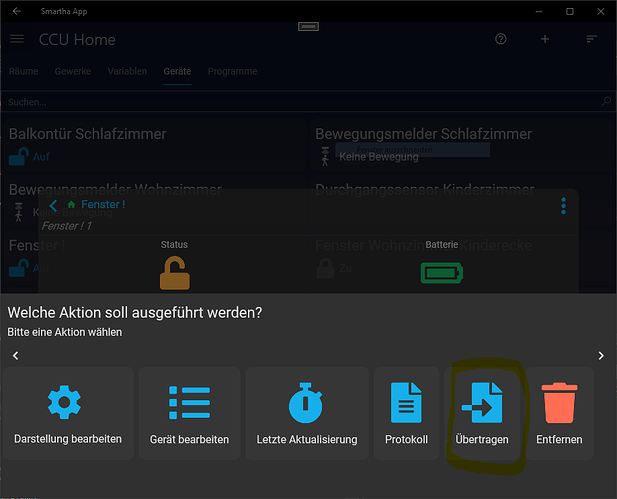
Task: Open Gerät bearbeiten list action
Action: click(189, 402)
